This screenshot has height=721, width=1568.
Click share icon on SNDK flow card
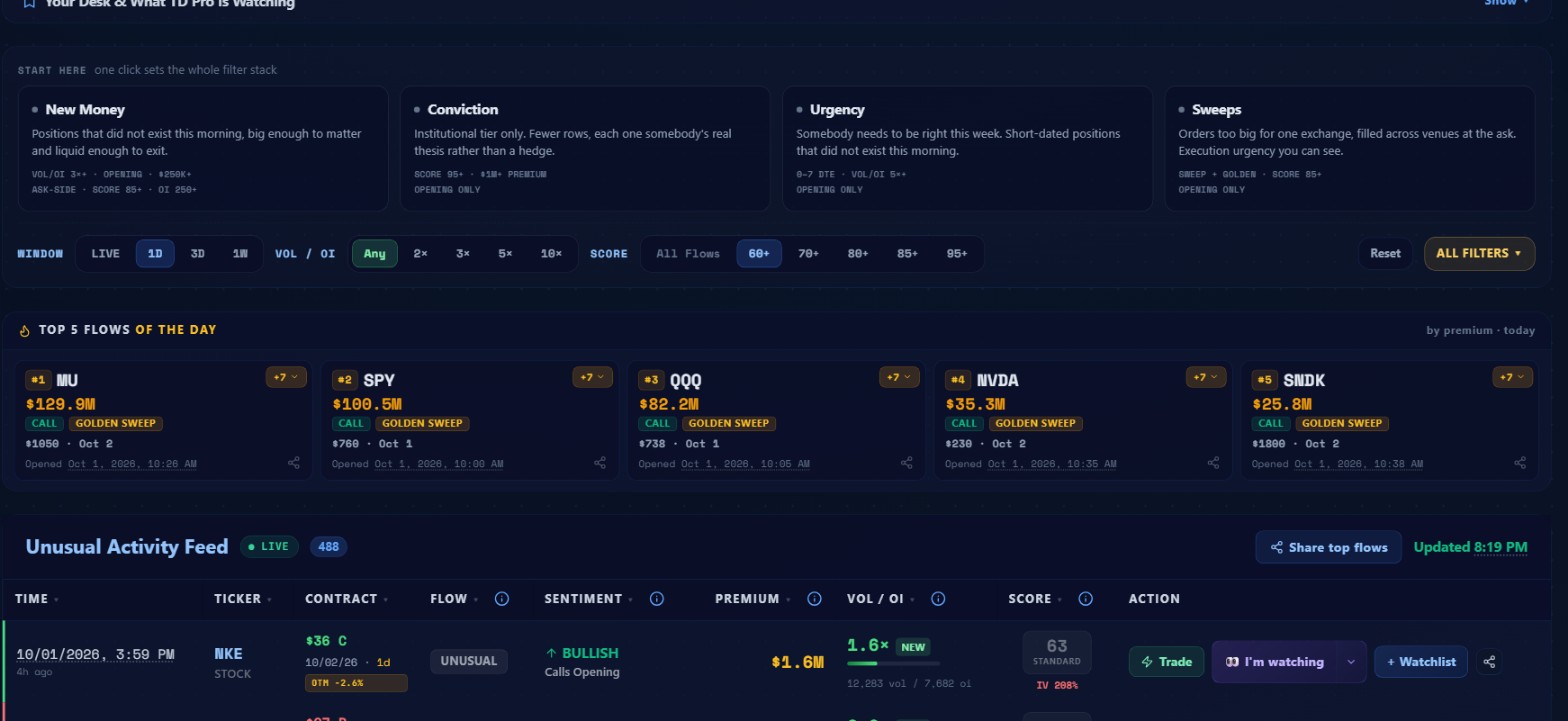[x=1520, y=463]
